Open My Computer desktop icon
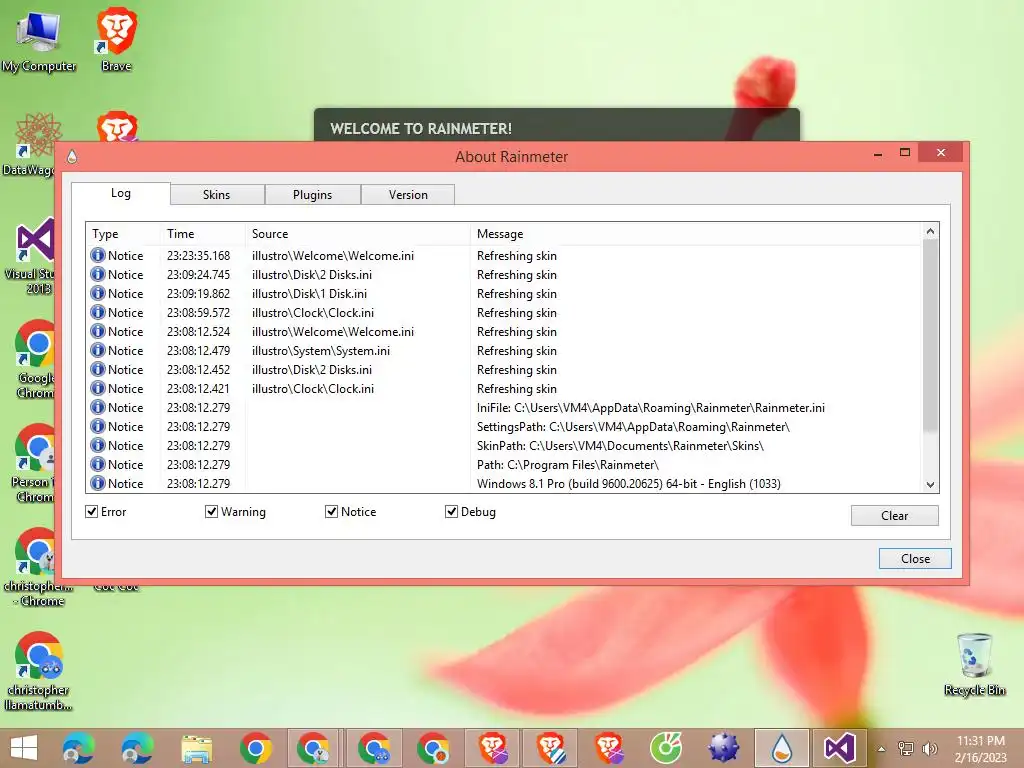The image size is (1024, 768). point(39,40)
